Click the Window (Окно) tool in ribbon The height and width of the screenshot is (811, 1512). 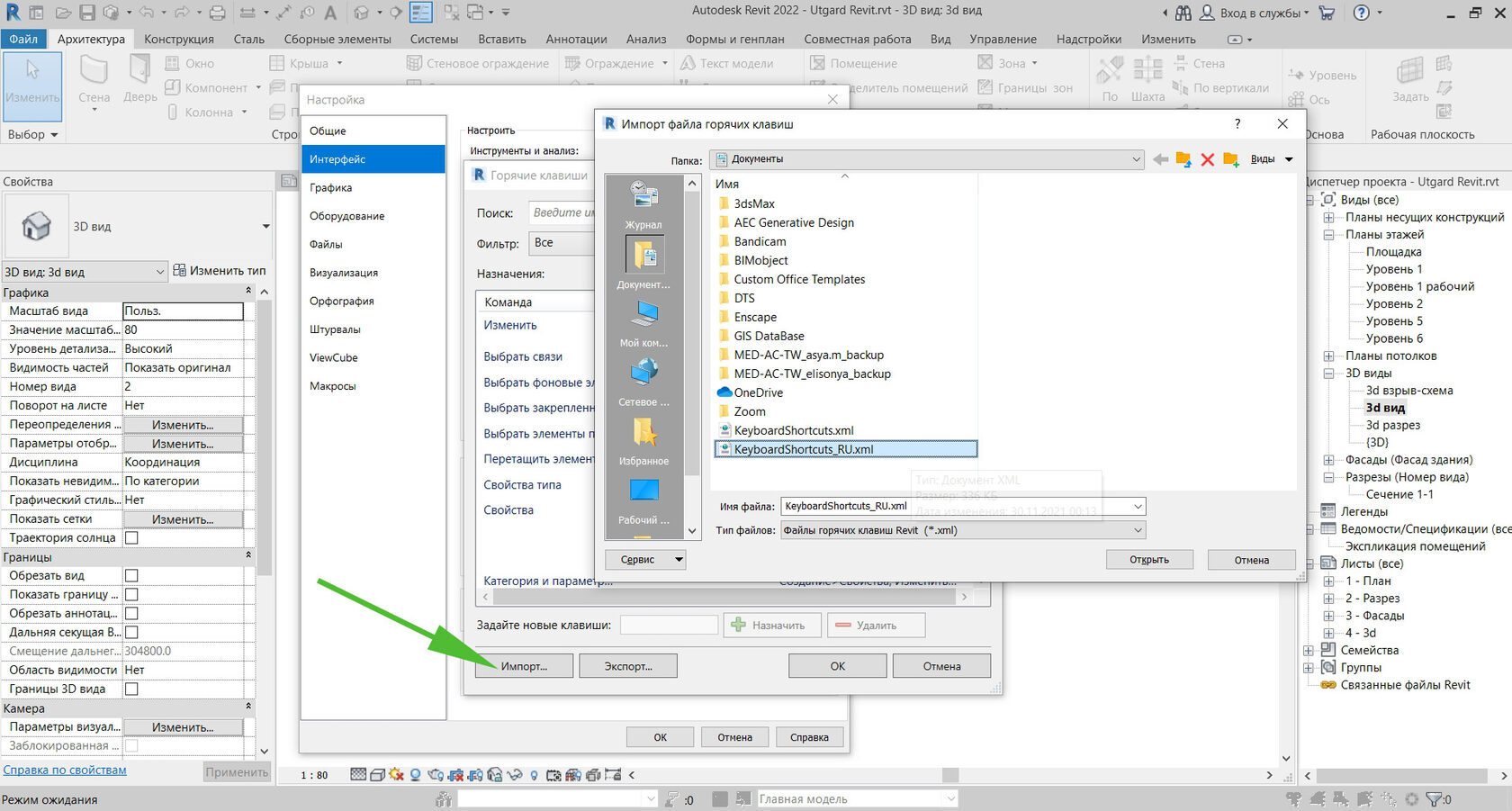[x=190, y=64]
